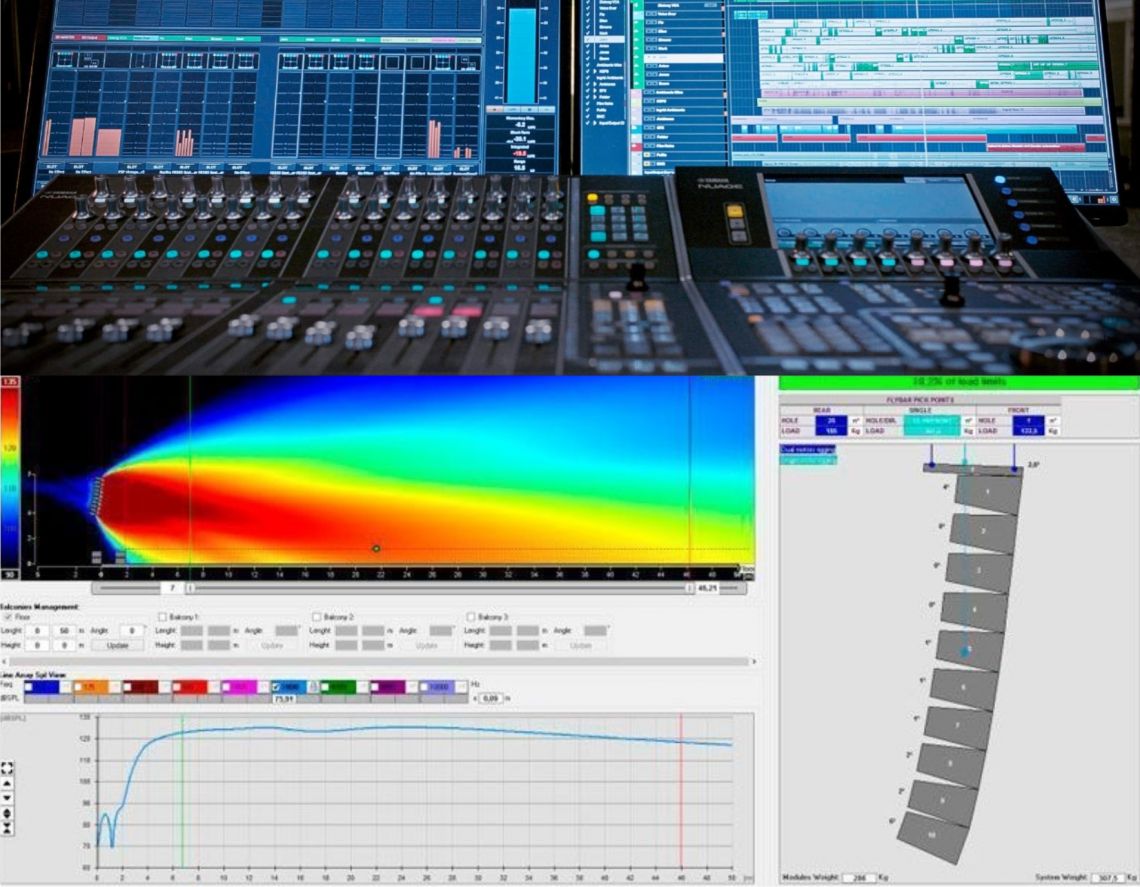Click the vertical compress icon beside SPL graph
Screen dimensions: 1140x887
[7, 828]
